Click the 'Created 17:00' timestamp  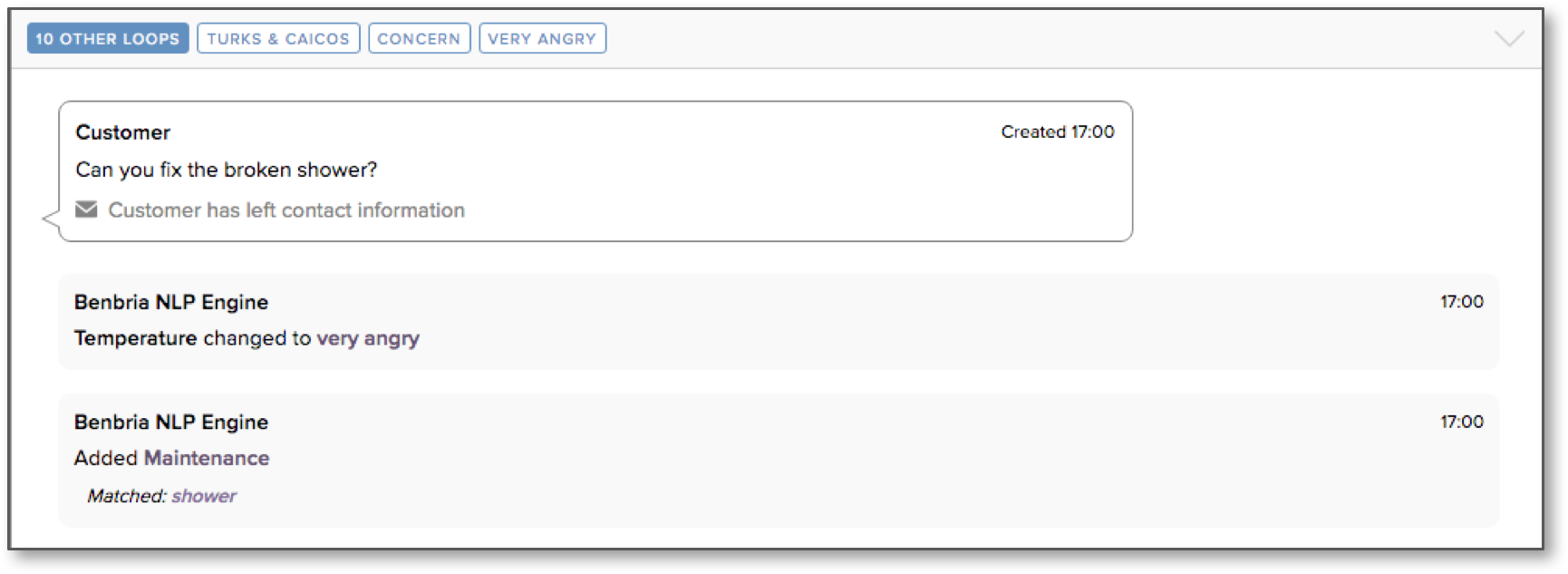[1058, 131]
